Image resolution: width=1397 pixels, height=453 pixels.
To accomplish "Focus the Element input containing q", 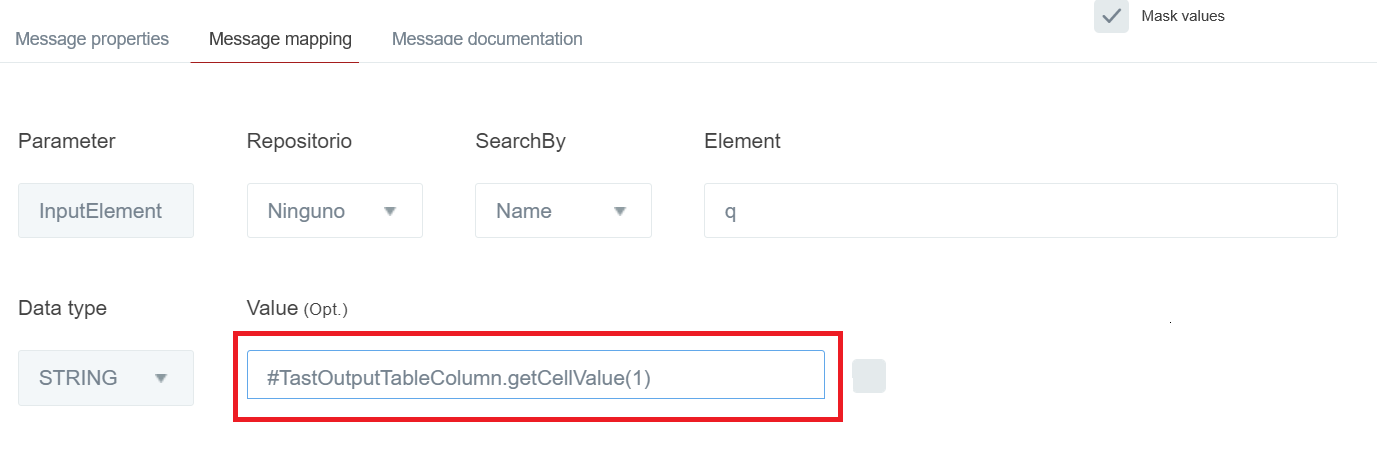I will (1020, 211).
